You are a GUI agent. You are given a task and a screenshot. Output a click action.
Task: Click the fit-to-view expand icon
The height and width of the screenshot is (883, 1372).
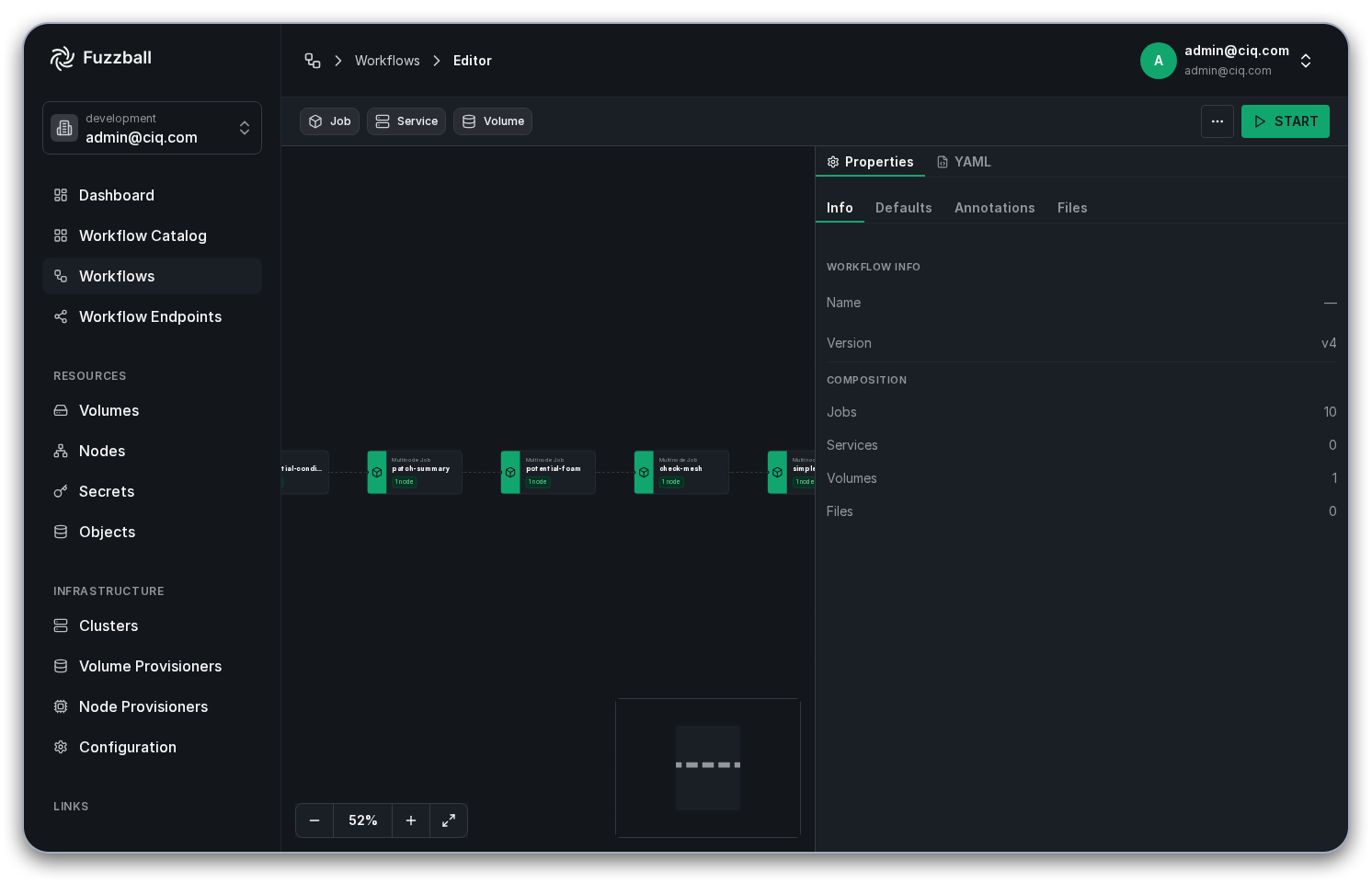[449, 820]
